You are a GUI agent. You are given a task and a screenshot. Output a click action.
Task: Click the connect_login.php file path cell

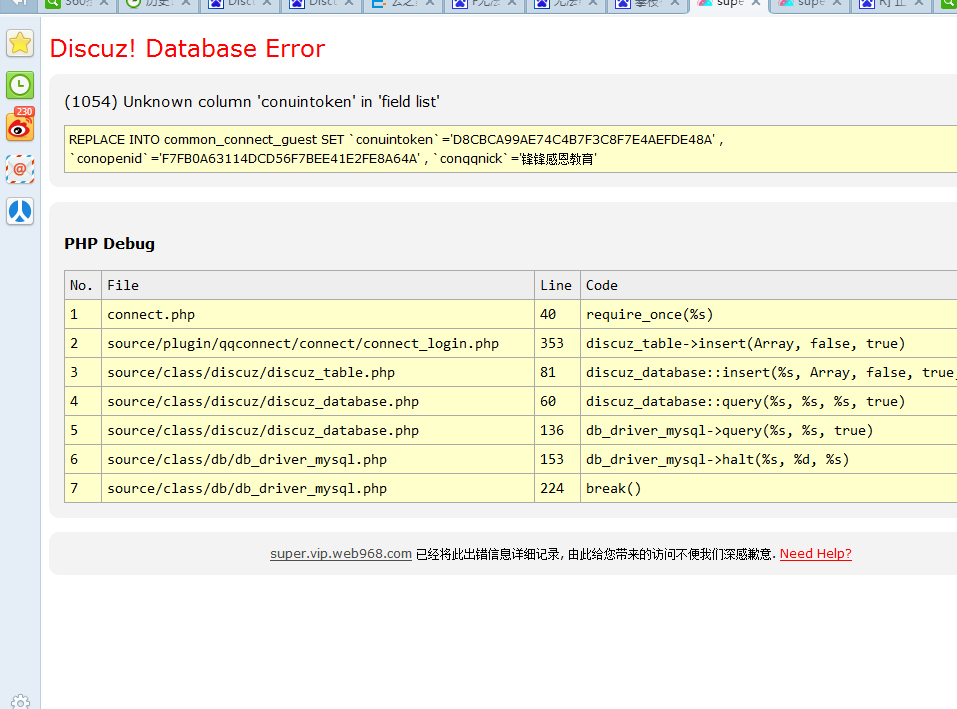point(318,344)
